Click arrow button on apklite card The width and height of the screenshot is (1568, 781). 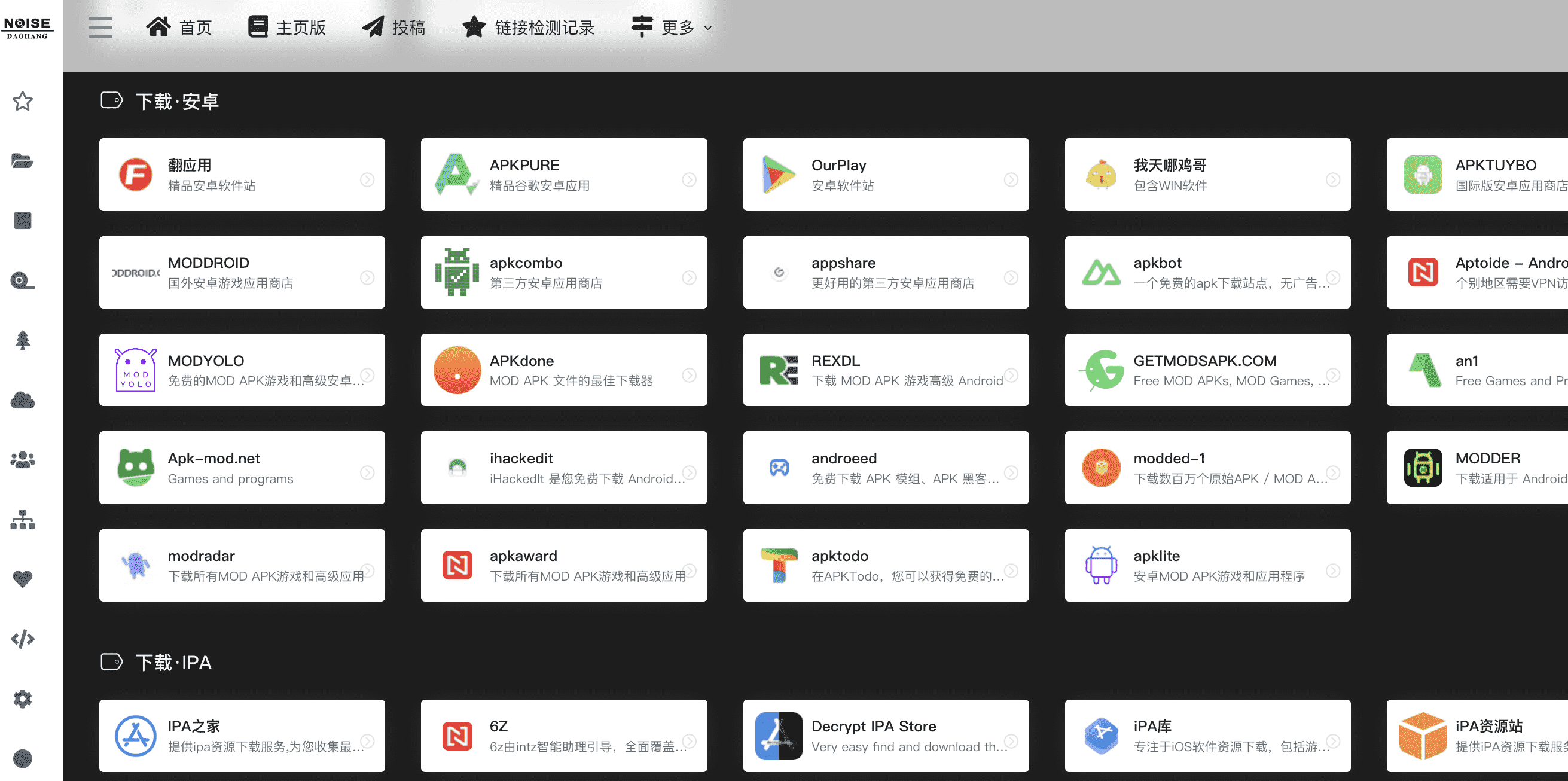1332,571
